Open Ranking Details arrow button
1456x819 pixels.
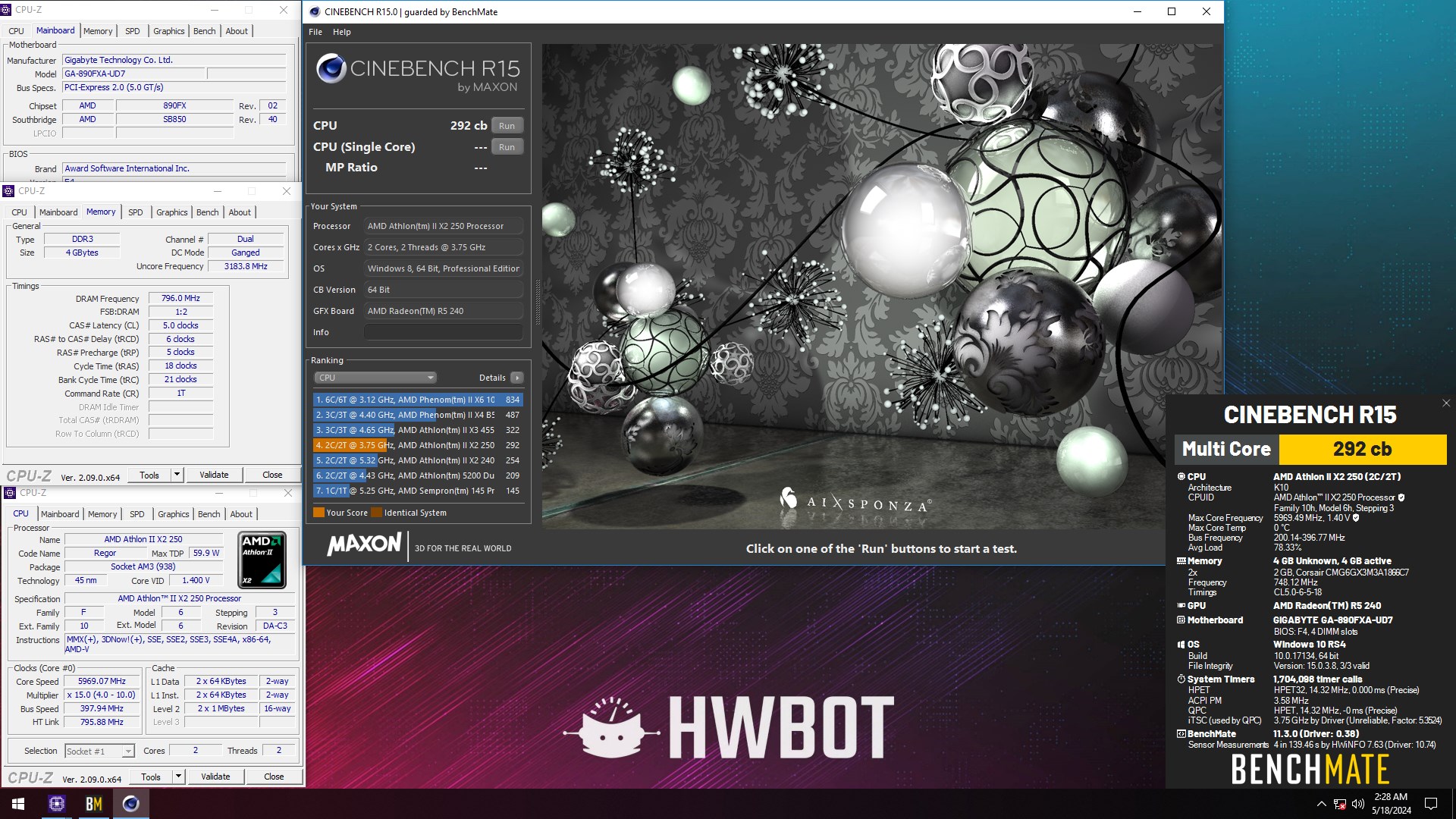click(x=517, y=378)
